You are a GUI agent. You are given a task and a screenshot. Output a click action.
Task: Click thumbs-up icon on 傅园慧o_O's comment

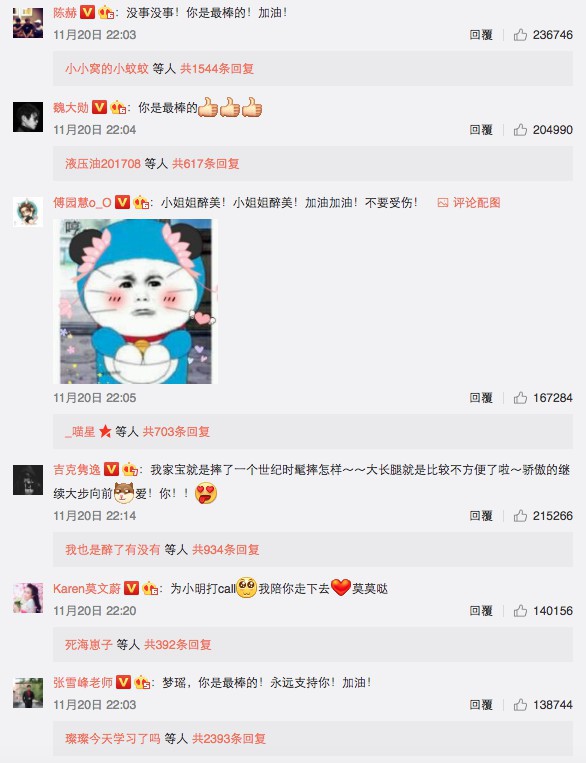click(520, 398)
